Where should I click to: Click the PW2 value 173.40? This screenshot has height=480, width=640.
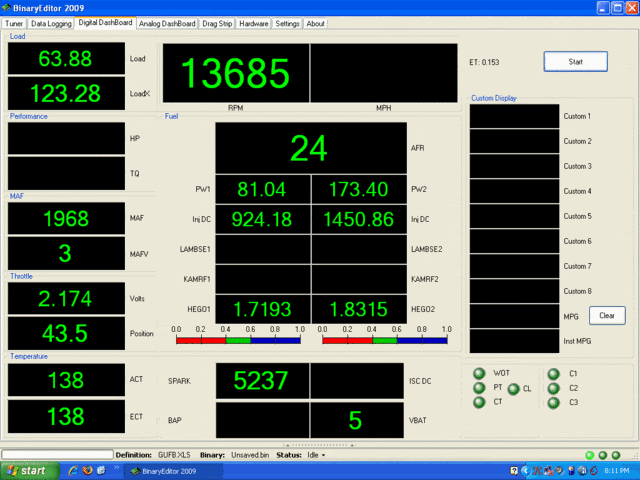(359, 189)
